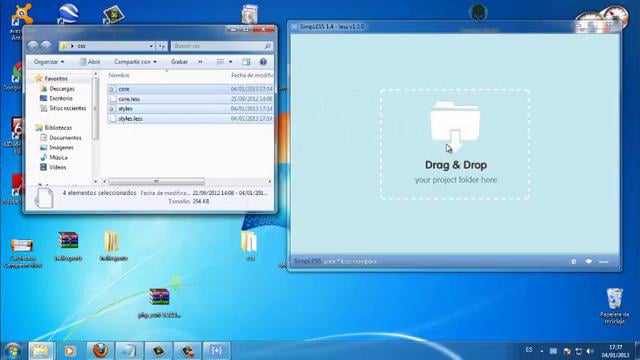Open the view options dropdown arrow
This screenshot has width=640, height=360.
click(231, 62)
